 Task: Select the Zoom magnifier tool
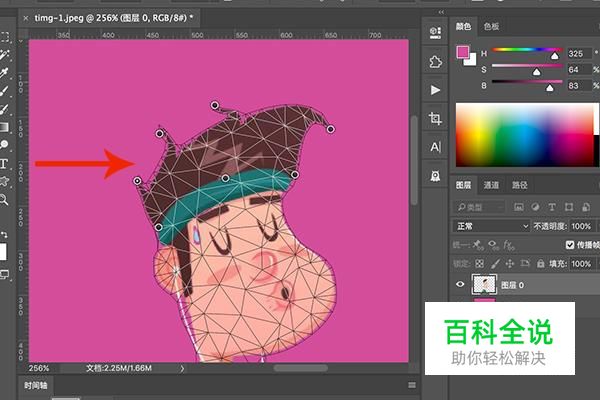coord(4,199)
